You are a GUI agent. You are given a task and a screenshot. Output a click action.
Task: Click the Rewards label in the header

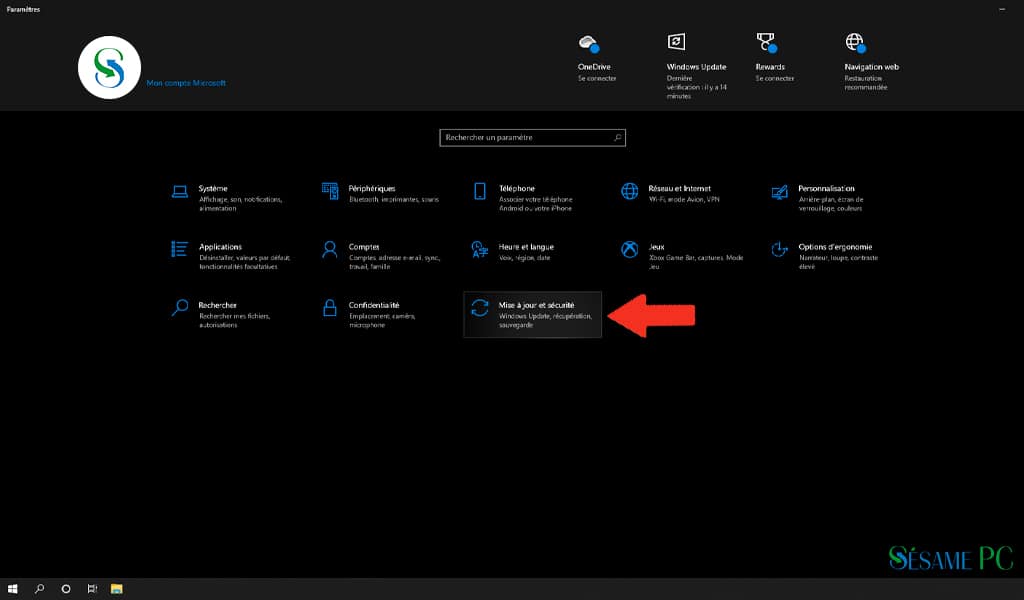click(x=770, y=67)
